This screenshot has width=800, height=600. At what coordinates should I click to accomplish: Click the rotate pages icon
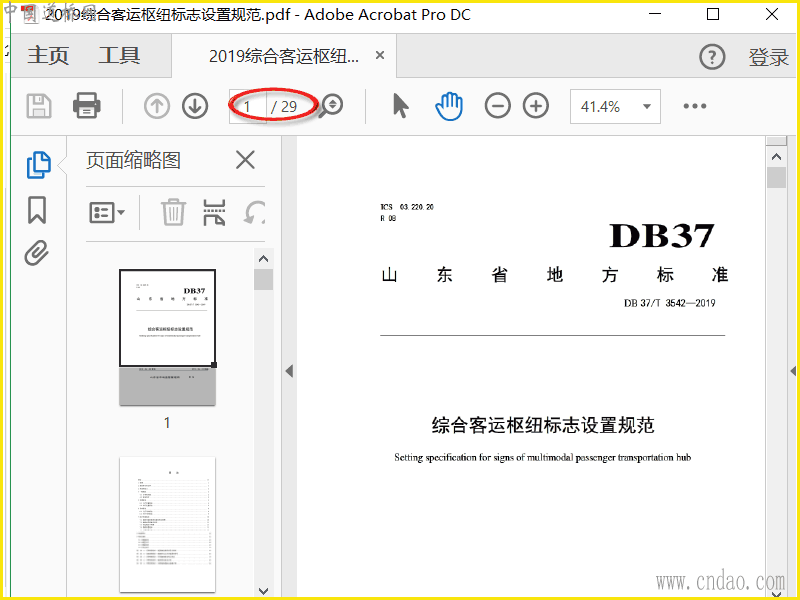point(254,212)
